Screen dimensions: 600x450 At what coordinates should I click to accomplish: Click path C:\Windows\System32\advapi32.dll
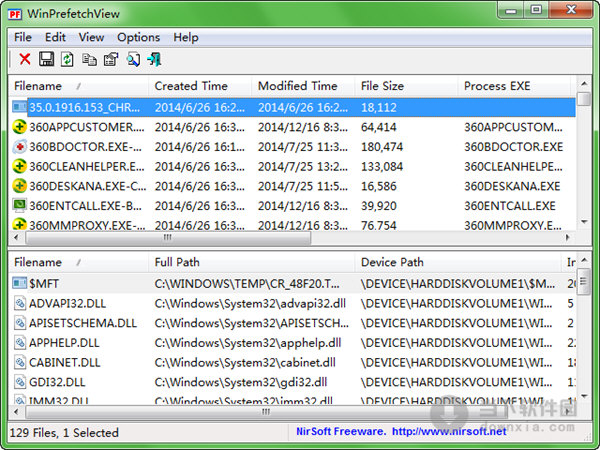[x=250, y=303]
